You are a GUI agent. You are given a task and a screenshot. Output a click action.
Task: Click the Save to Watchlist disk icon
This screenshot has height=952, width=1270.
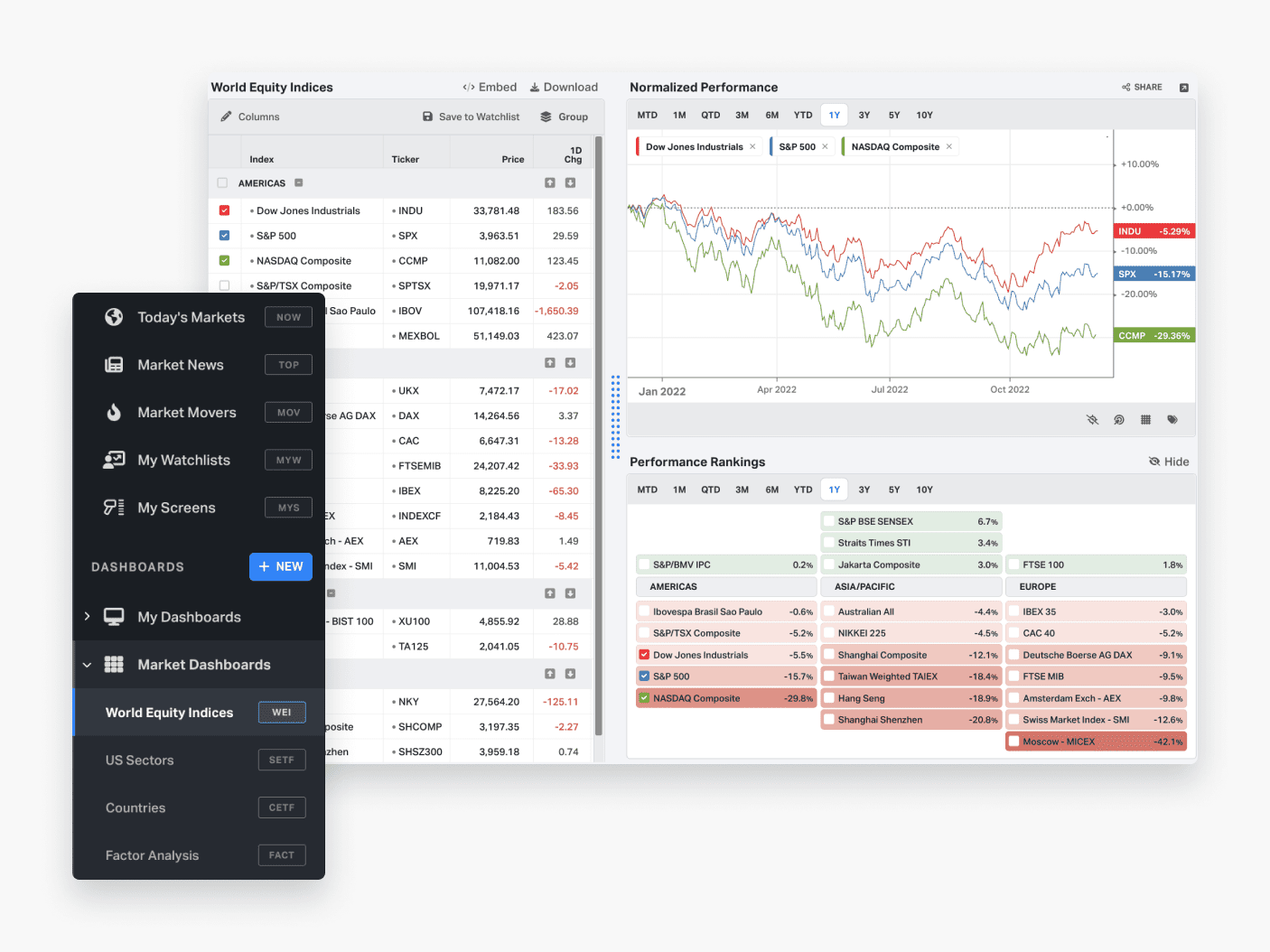(x=428, y=117)
